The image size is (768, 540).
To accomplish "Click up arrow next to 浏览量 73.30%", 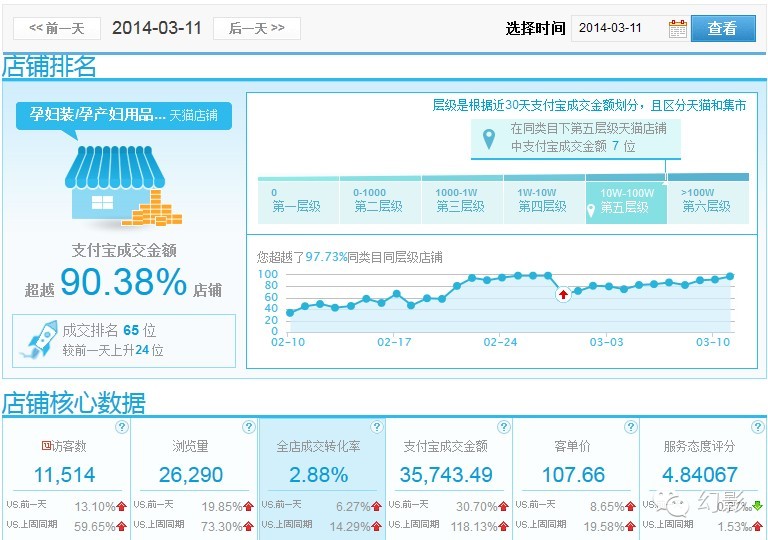I will click(x=248, y=526).
